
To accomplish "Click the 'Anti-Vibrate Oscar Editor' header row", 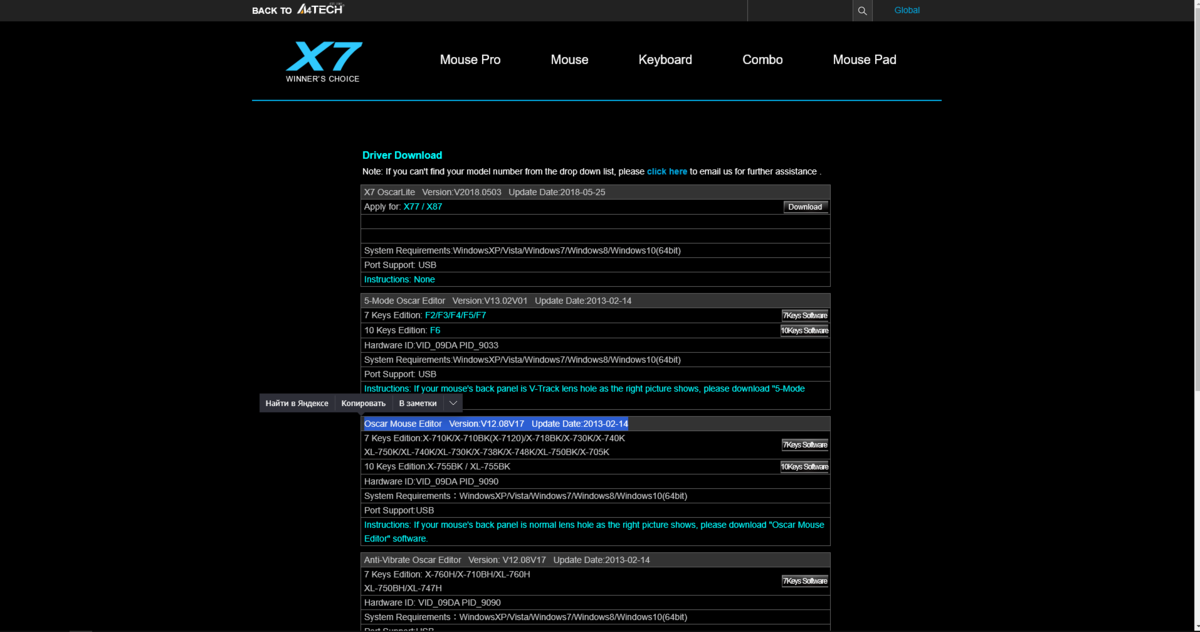I will click(595, 560).
